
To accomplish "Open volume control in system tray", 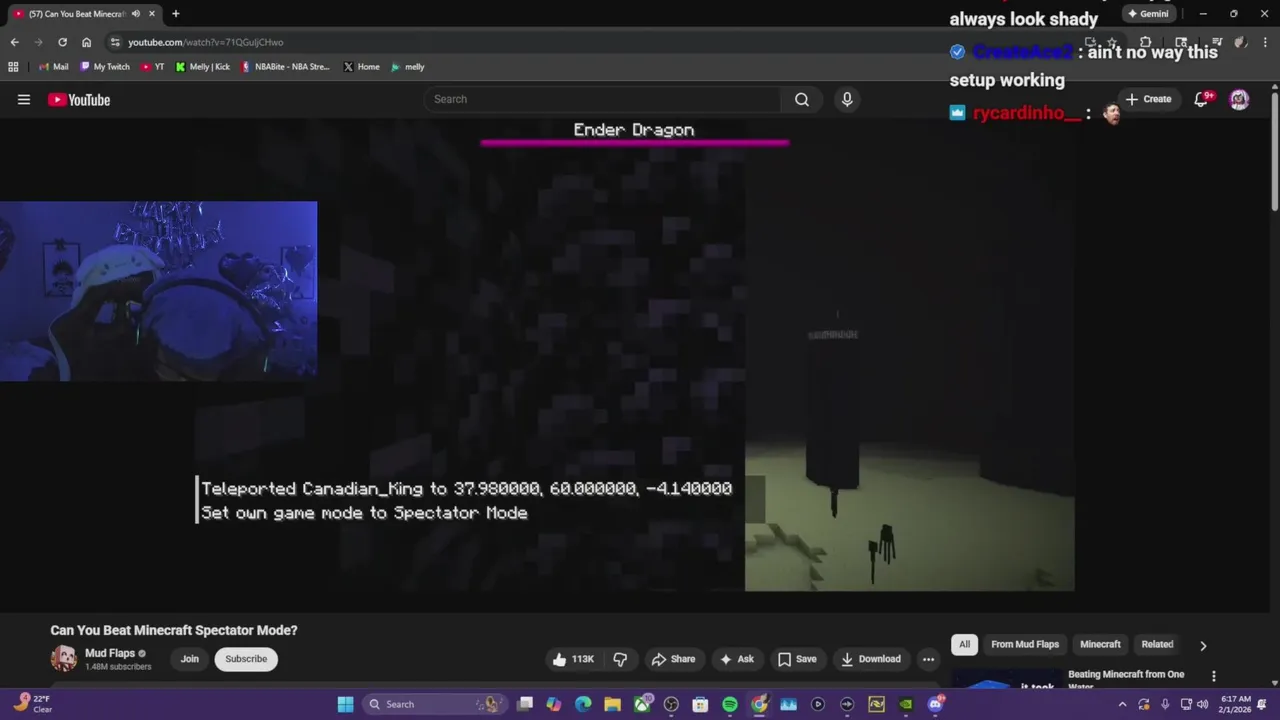I will [1204, 704].
